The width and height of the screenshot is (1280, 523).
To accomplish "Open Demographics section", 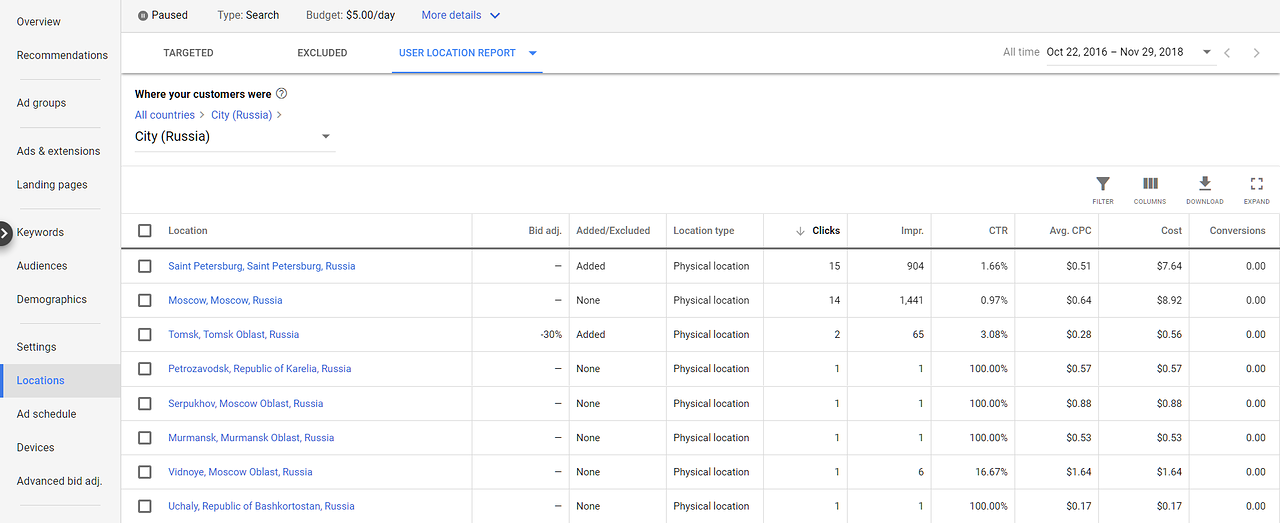I will pyautogui.click(x=52, y=300).
